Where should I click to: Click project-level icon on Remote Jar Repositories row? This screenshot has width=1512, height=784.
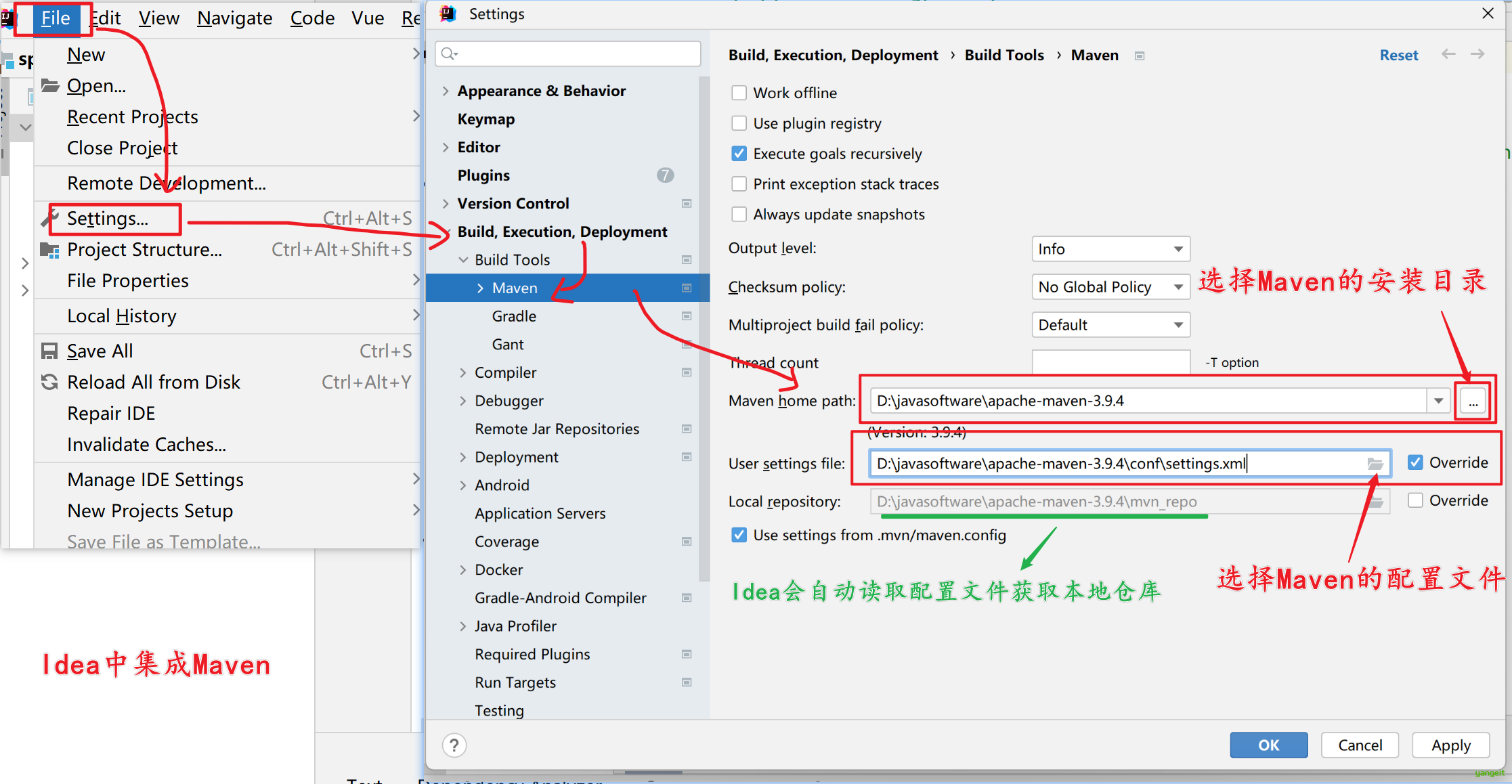(x=687, y=429)
